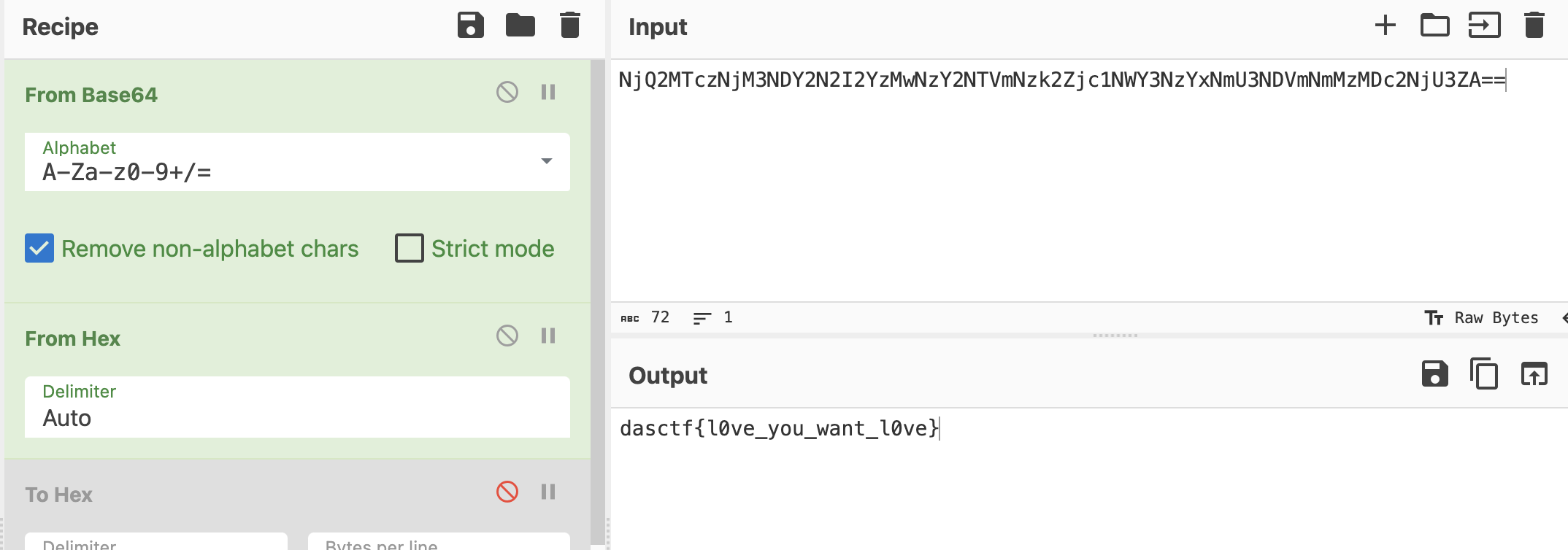Uncheck Remove non-alphabet chars
This screenshot has width=1568, height=550.
(39, 249)
